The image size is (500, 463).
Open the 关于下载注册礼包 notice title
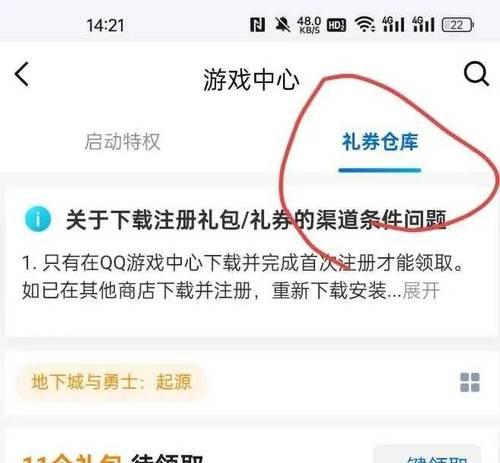pos(256,219)
